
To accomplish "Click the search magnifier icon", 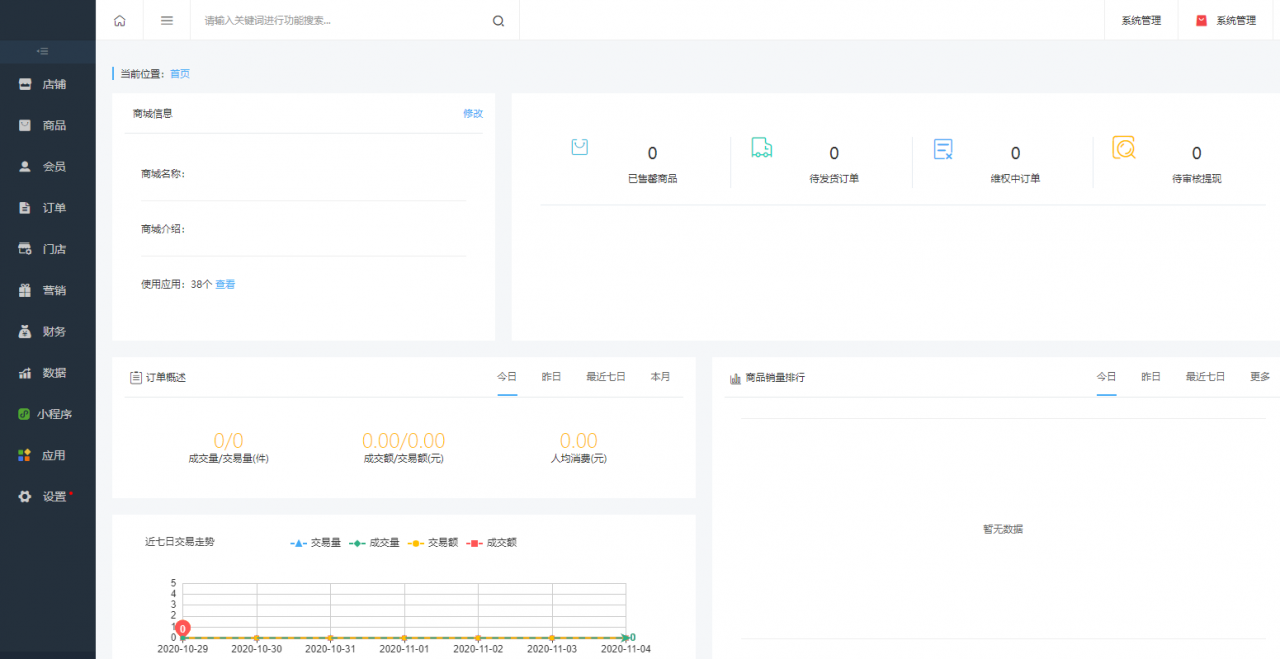I will (x=498, y=21).
